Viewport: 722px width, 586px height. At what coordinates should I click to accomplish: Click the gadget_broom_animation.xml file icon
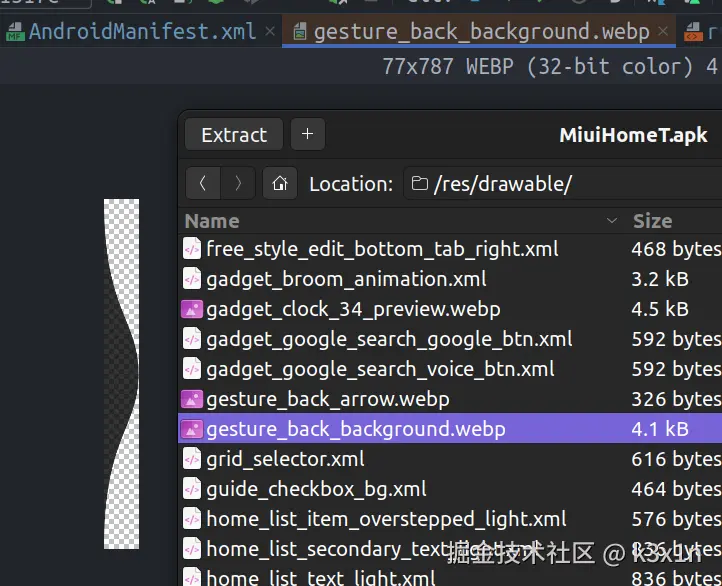(x=192, y=279)
